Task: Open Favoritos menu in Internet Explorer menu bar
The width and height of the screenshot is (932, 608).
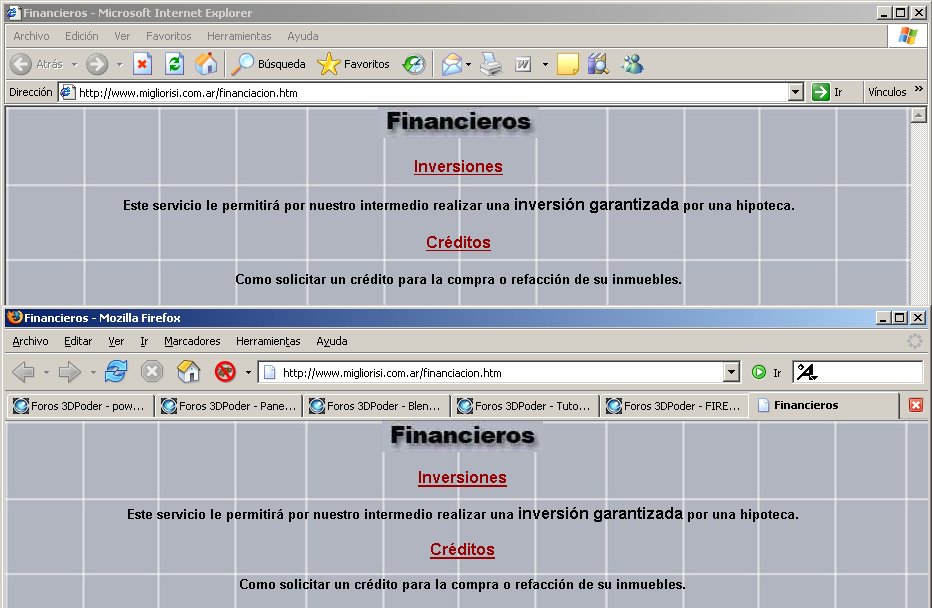Action: (x=169, y=36)
